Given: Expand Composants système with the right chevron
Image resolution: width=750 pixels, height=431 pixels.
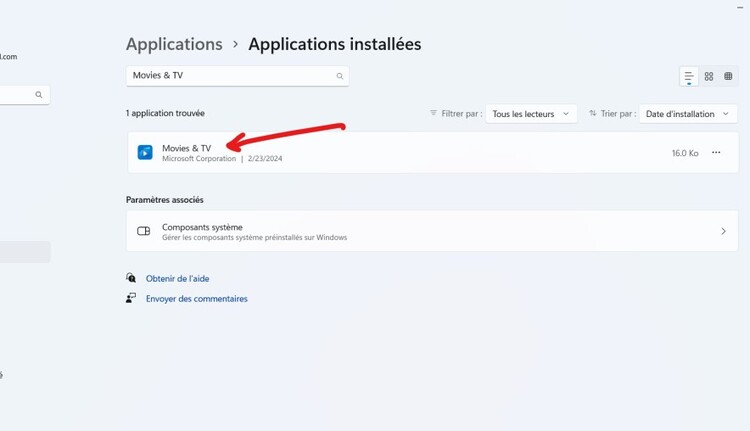Looking at the screenshot, I should coord(723,231).
